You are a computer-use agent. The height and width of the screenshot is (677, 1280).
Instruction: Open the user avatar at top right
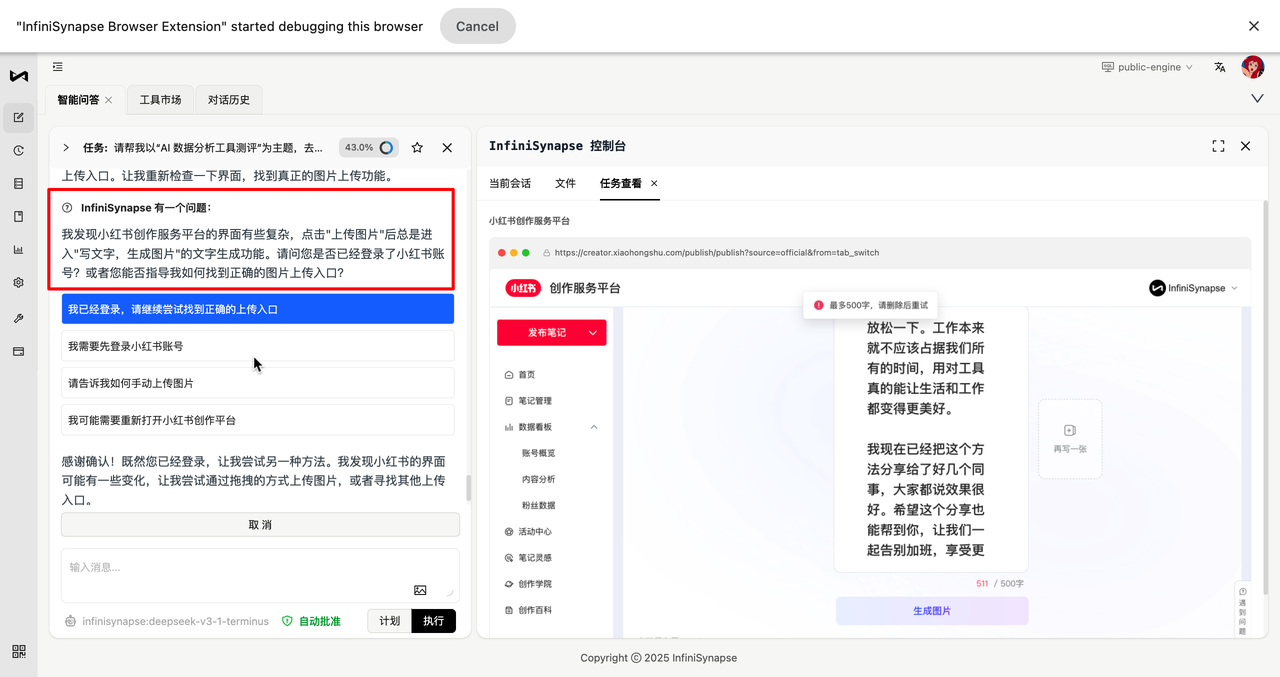coord(1253,67)
